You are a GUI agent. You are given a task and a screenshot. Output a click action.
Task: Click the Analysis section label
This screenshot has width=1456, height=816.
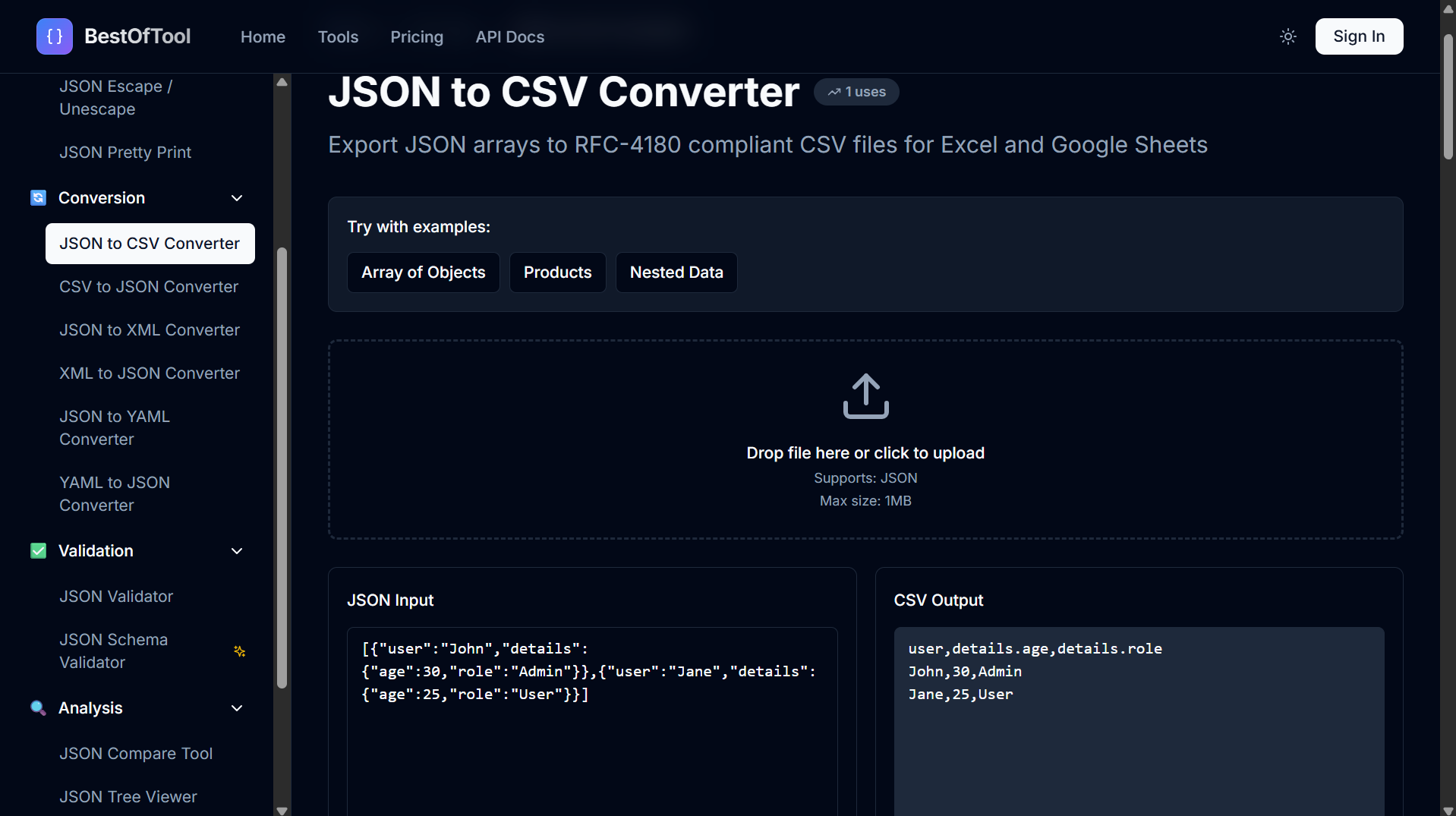[x=90, y=708]
